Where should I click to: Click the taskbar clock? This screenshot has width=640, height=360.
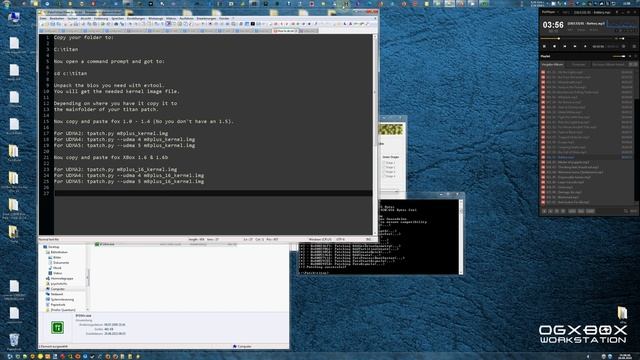[x=624, y=356]
